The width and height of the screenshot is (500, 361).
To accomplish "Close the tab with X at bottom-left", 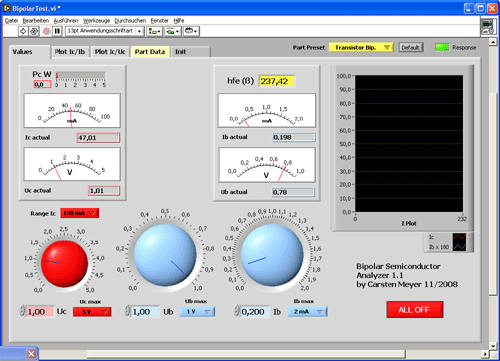I will pos(31,353).
